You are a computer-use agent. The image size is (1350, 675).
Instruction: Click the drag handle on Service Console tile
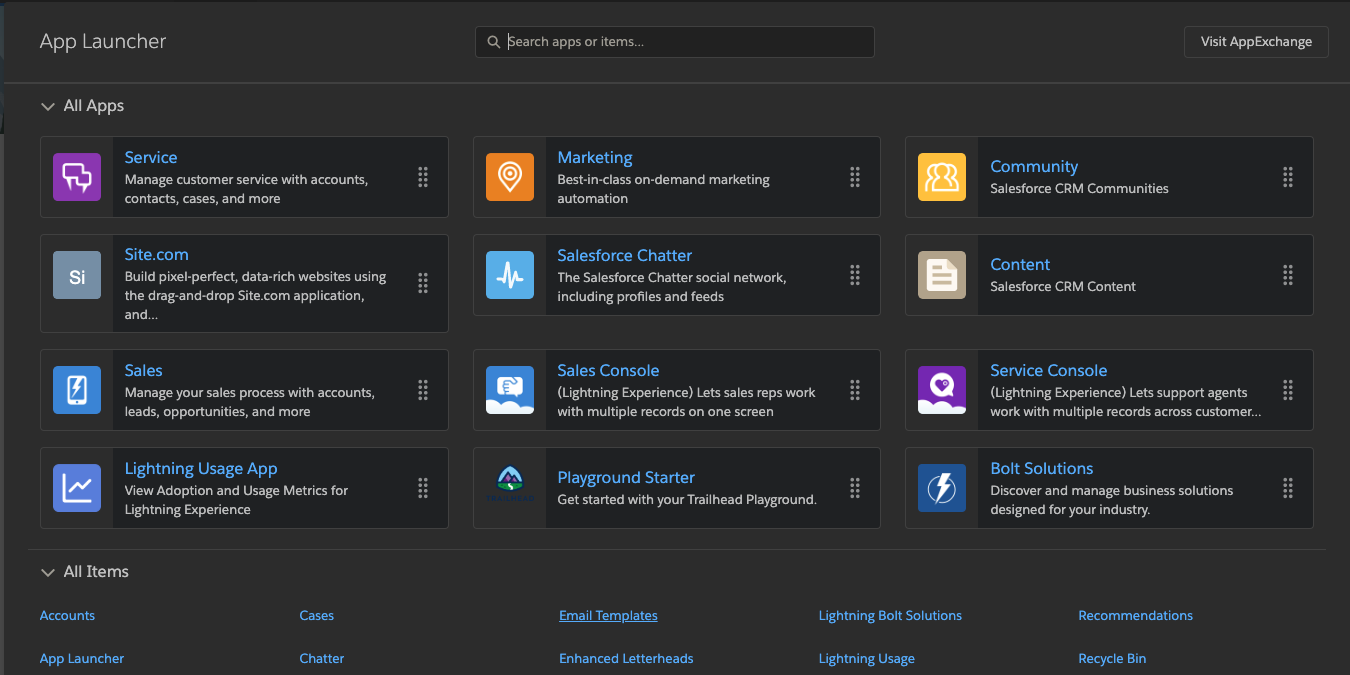[1288, 390]
